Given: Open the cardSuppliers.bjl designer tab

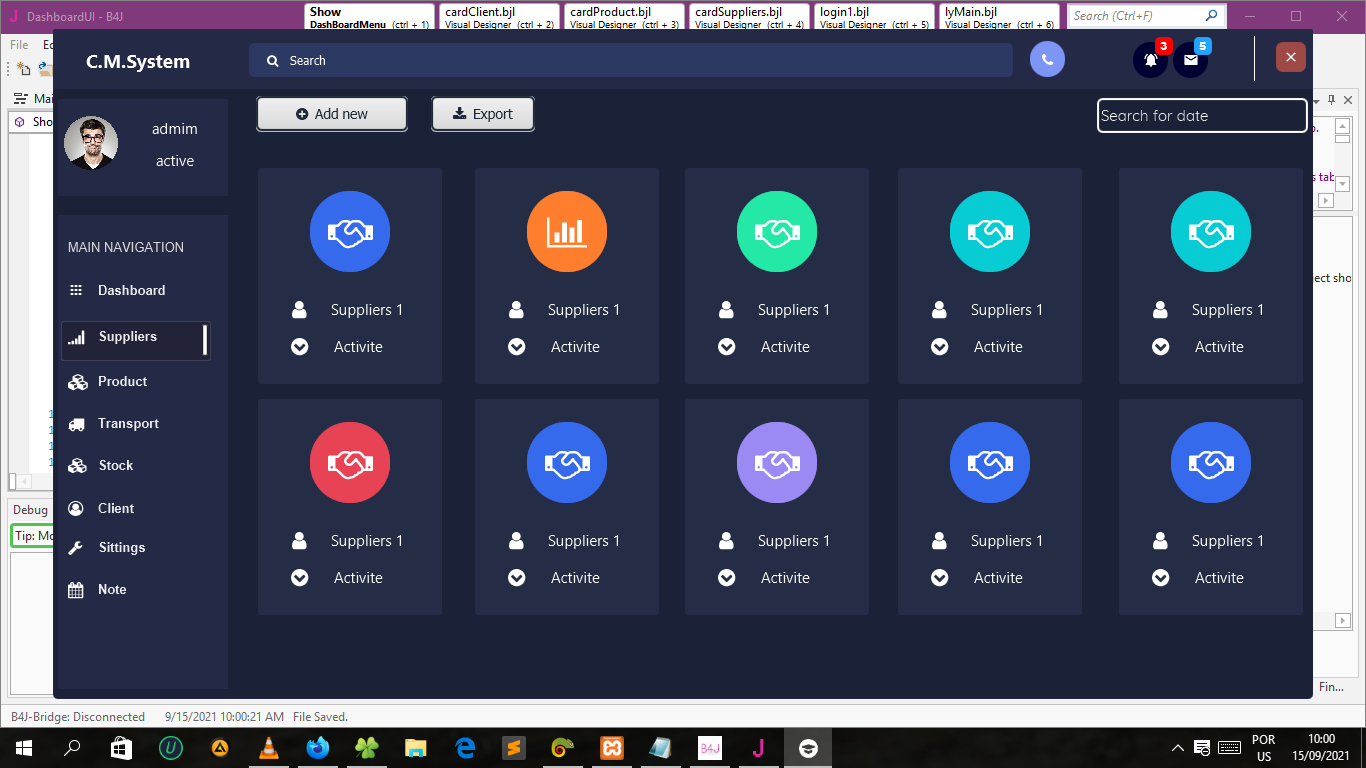Looking at the screenshot, I should [749, 17].
